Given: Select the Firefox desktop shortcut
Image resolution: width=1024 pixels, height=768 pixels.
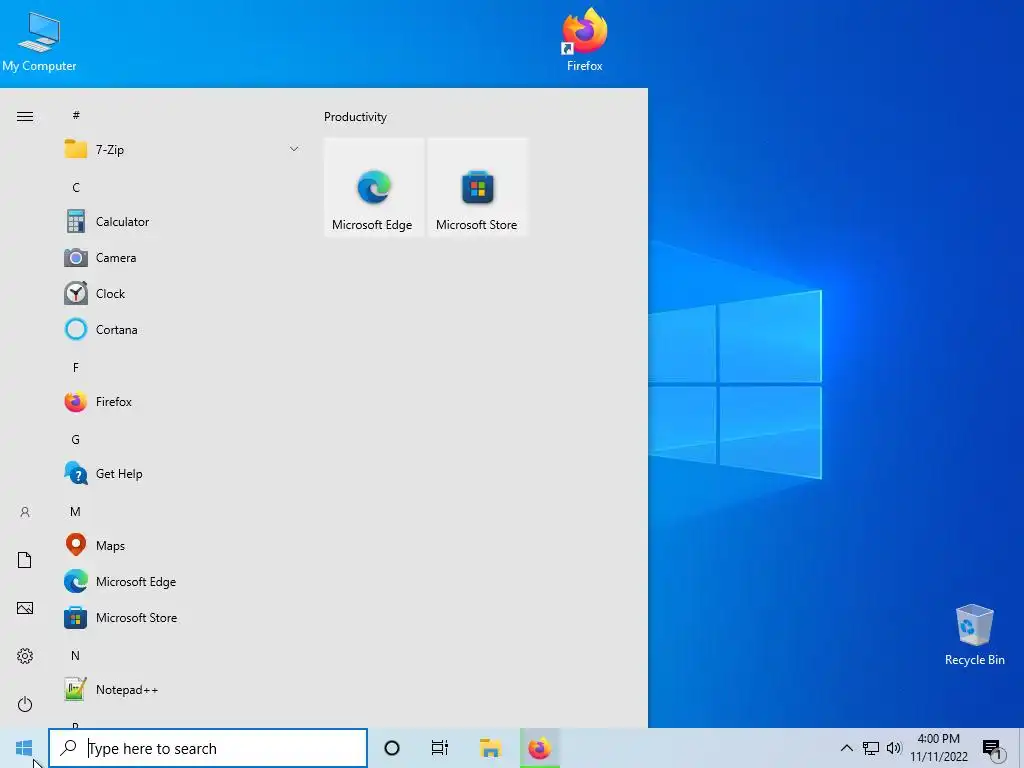Looking at the screenshot, I should 584,40.
